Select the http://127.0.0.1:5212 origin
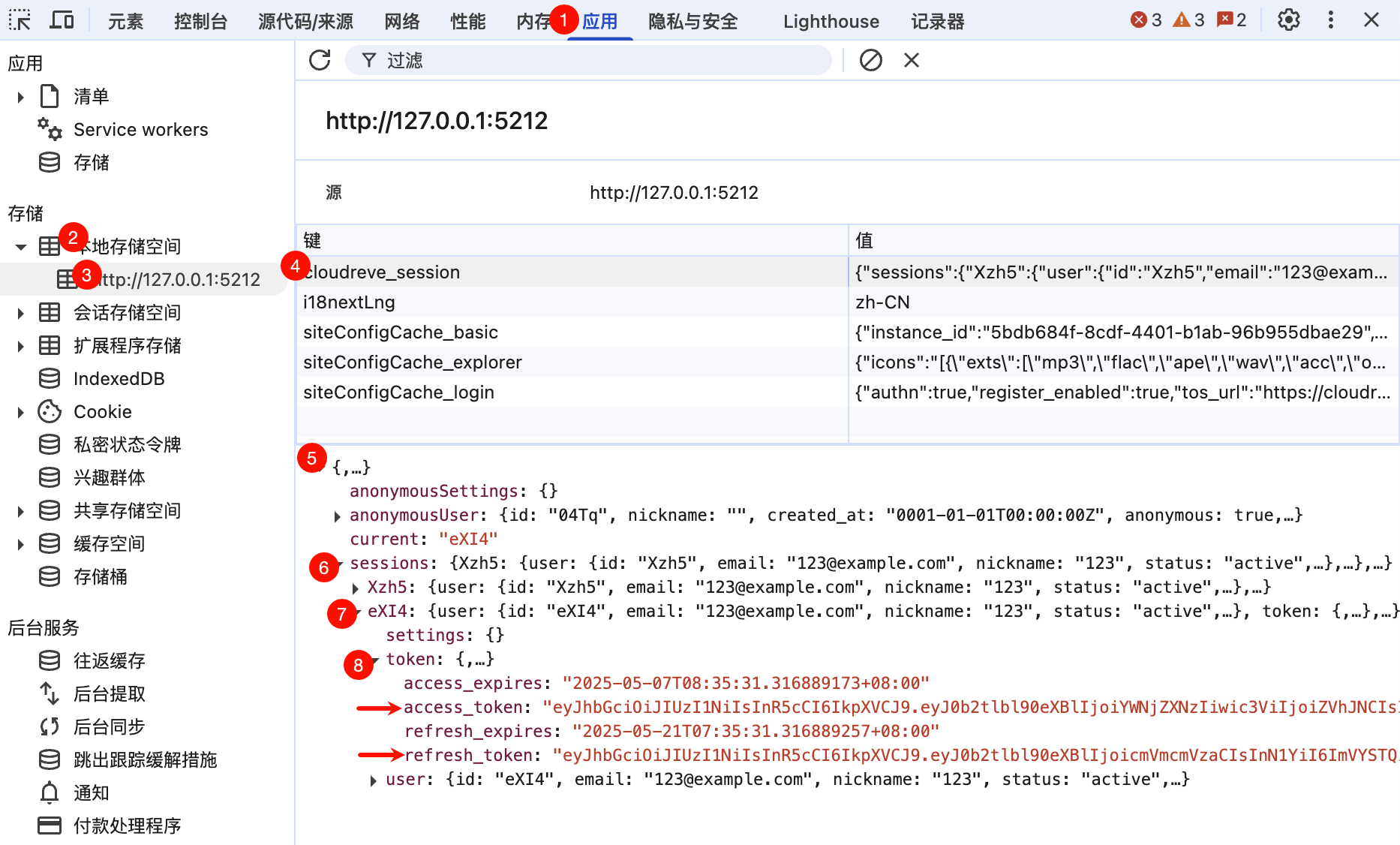 180,279
